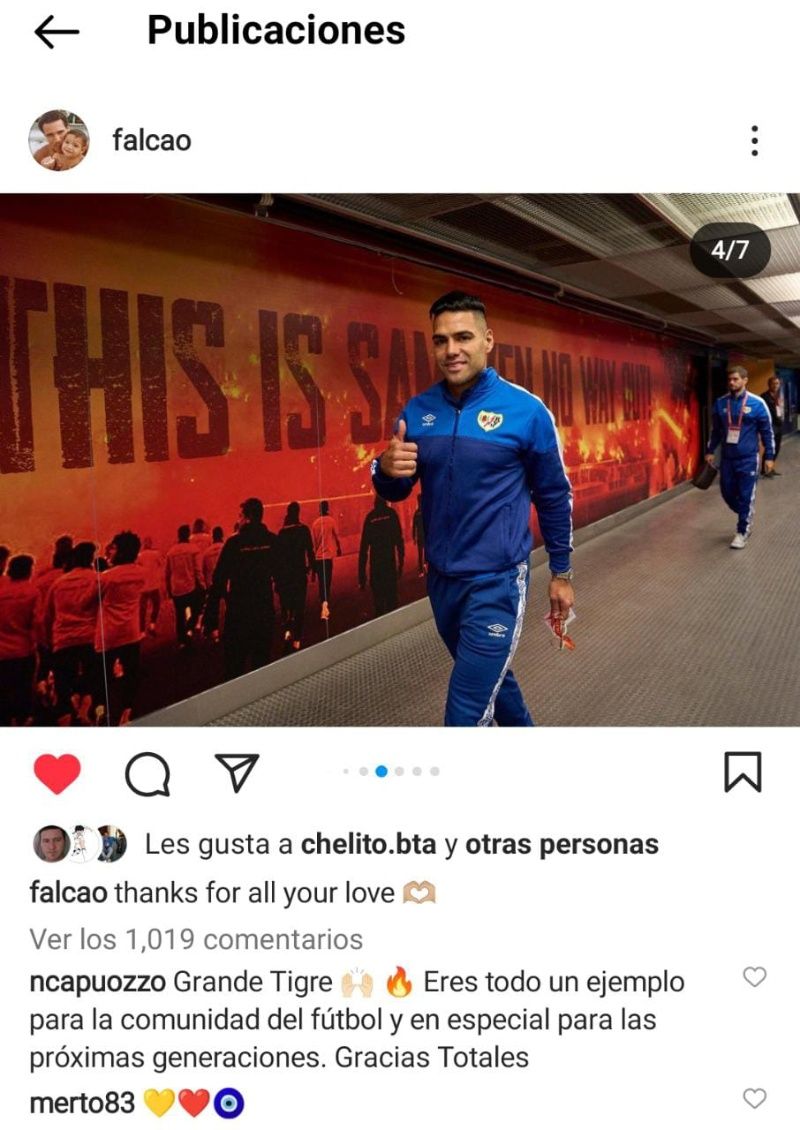Image resolution: width=800 pixels, height=1130 pixels.
Task: Go back using the arrow icon
Action: 56,32
